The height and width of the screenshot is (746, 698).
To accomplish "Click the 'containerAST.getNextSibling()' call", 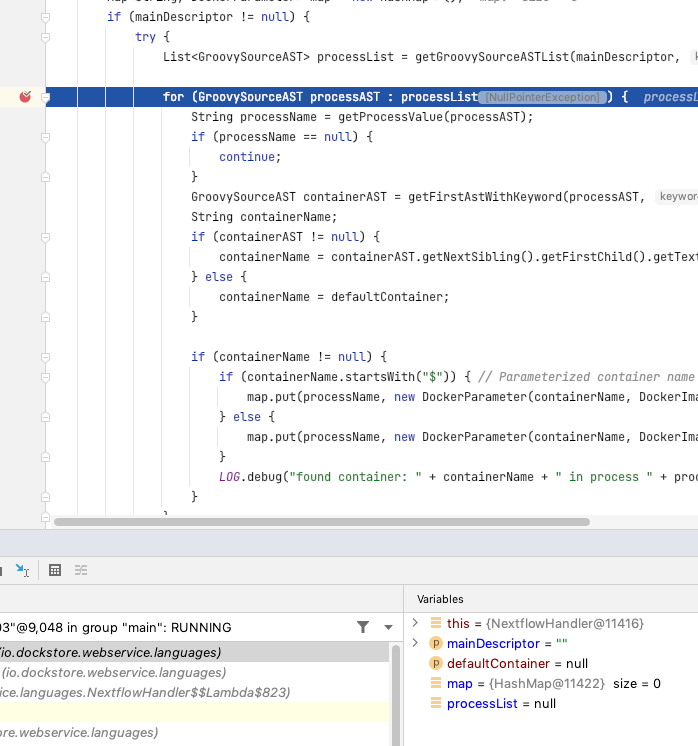I will 432,256.
